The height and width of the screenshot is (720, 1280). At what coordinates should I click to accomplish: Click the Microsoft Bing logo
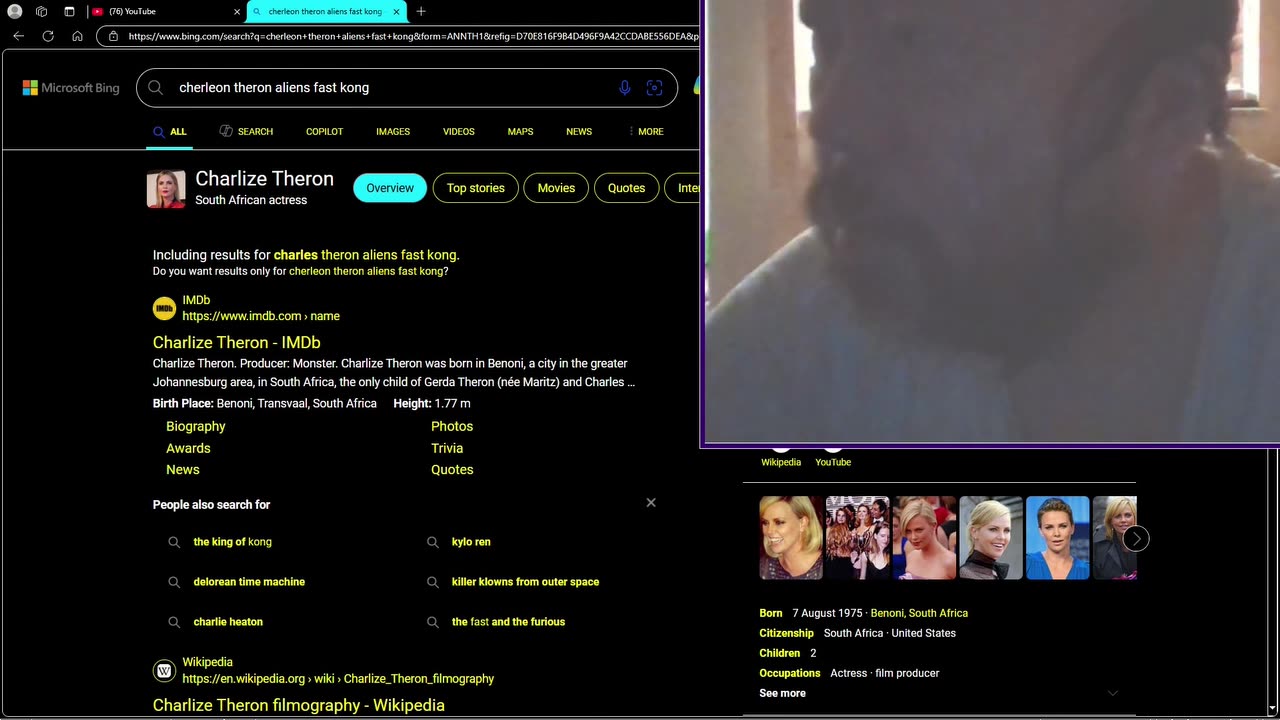[71, 88]
